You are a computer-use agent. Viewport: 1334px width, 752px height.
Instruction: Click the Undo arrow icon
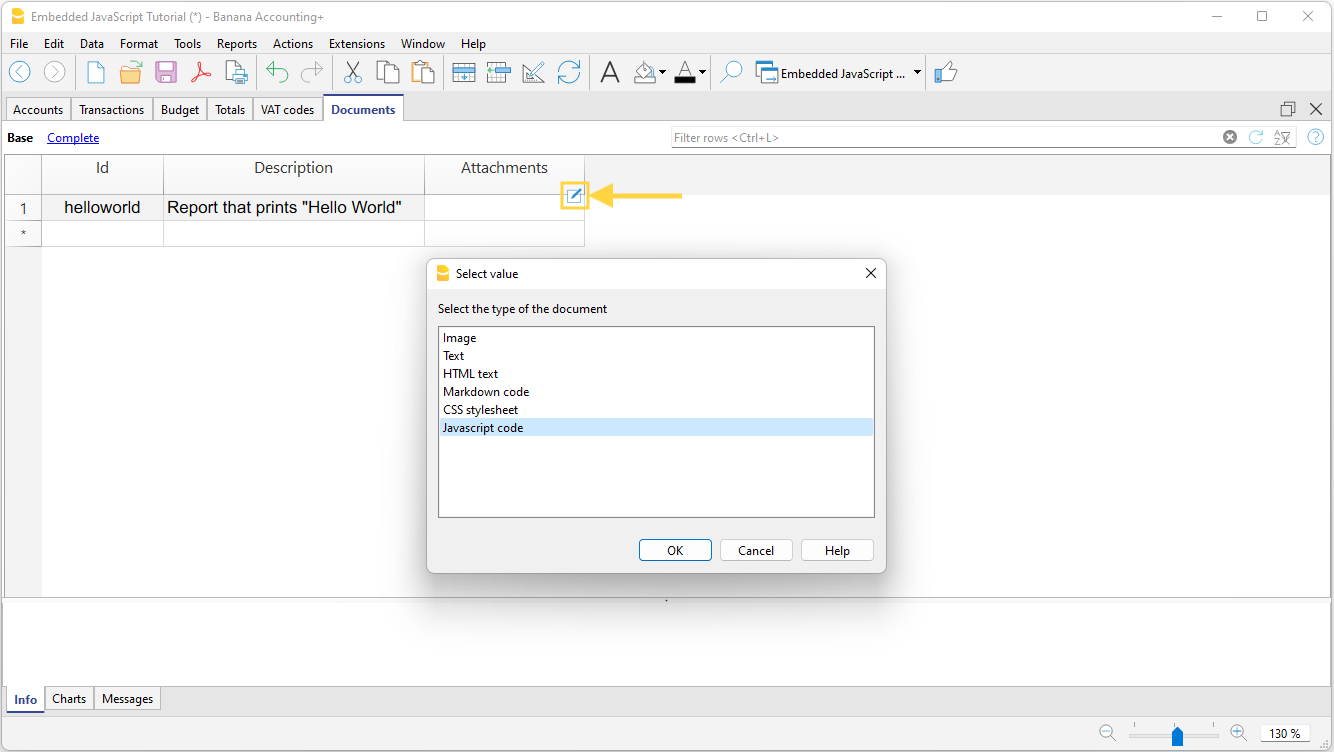tap(276, 72)
